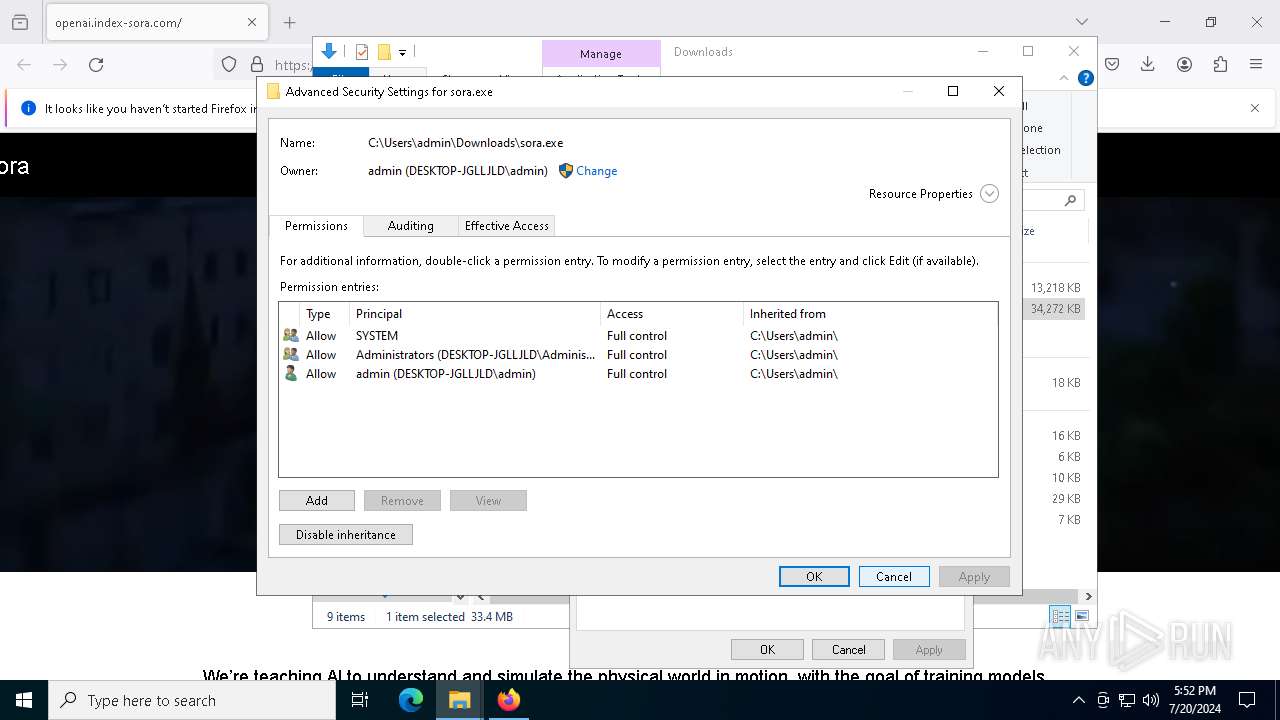Viewport: 1280px width, 720px height.
Task: Click the Firefox tracking protection shield icon
Action: 229,64
